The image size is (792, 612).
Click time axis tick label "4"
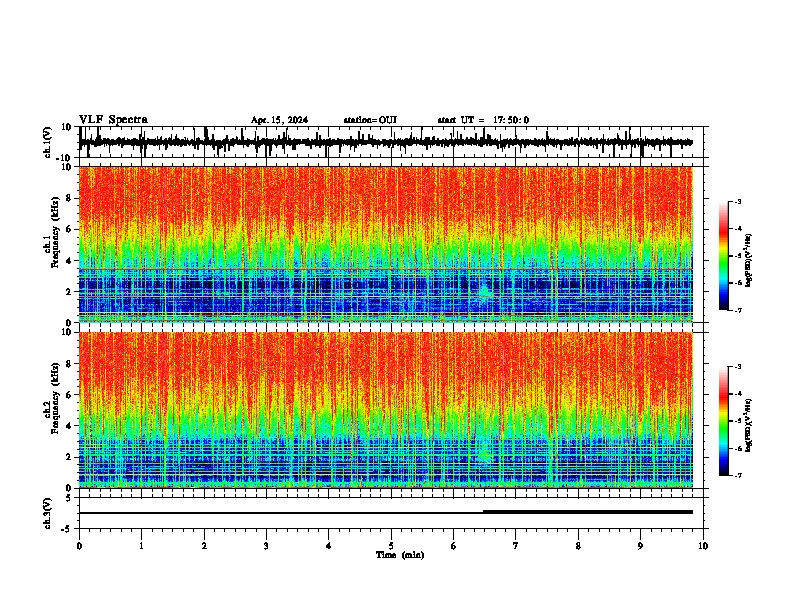[328, 546]
